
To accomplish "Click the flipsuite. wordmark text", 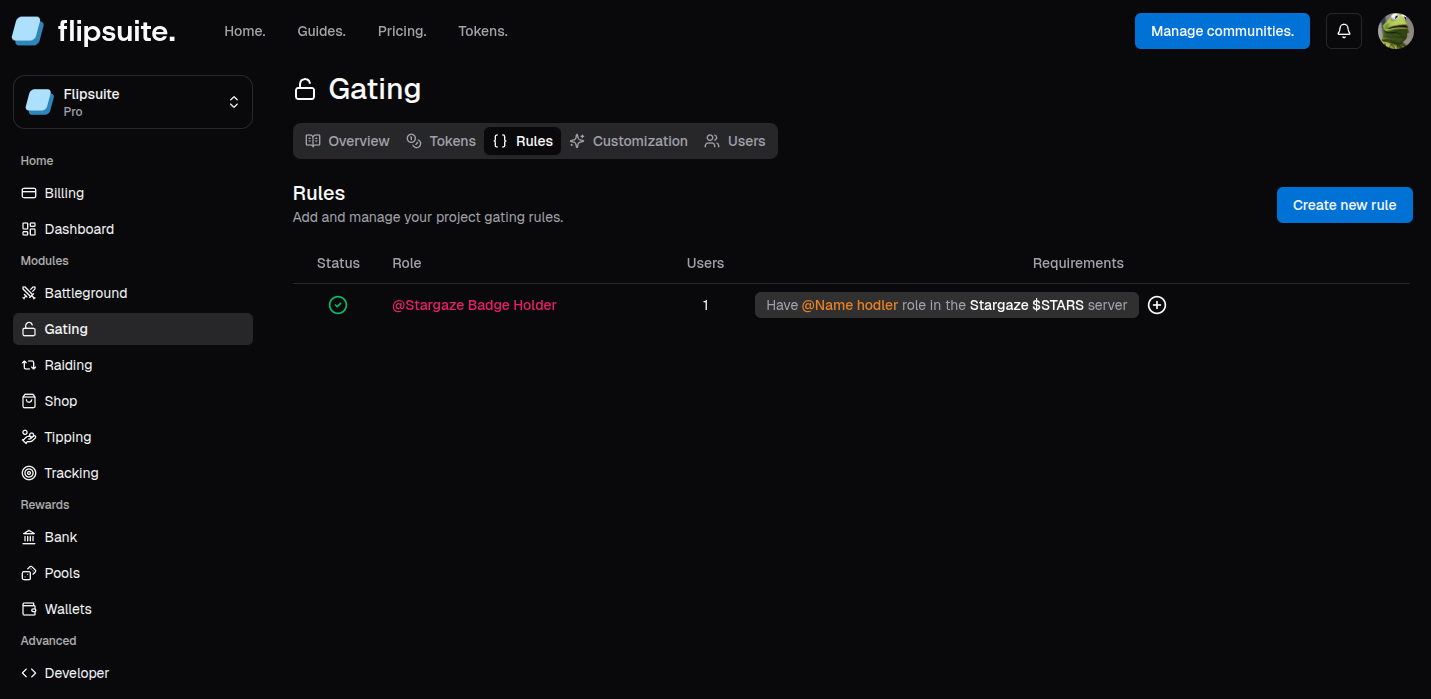I will (116, 31).
